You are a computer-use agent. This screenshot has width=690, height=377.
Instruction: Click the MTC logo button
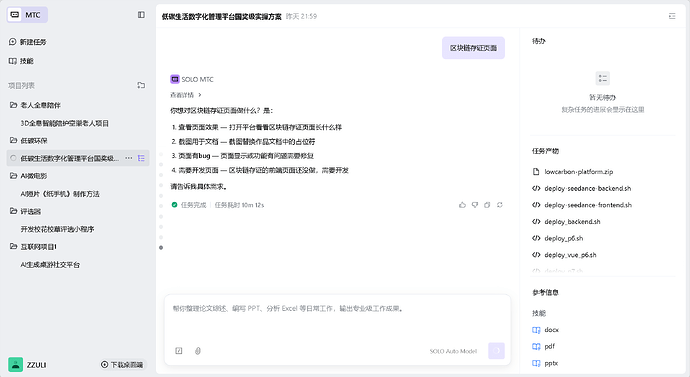27,15
